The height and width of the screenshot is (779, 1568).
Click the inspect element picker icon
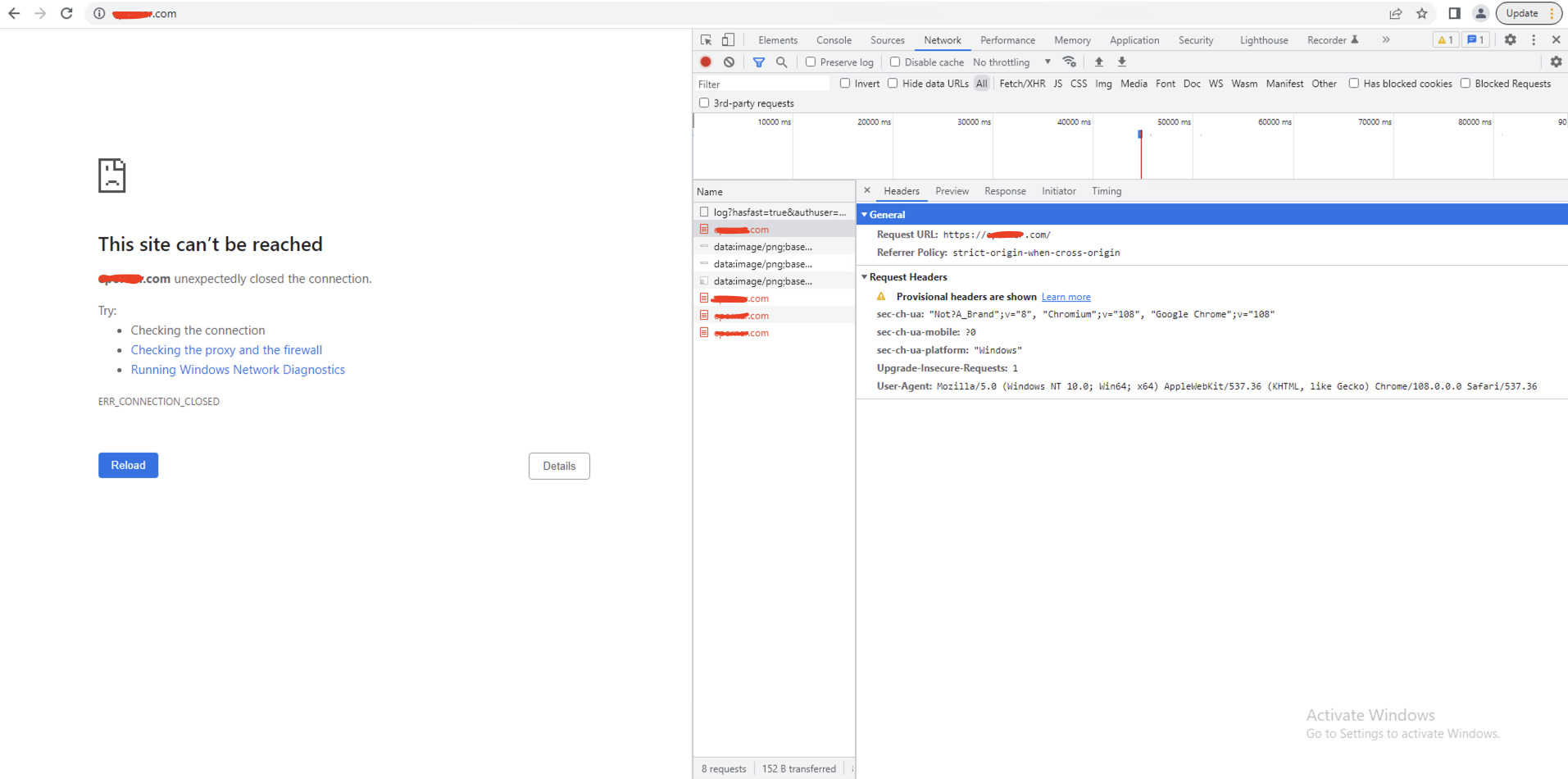(x=706, y=39)
